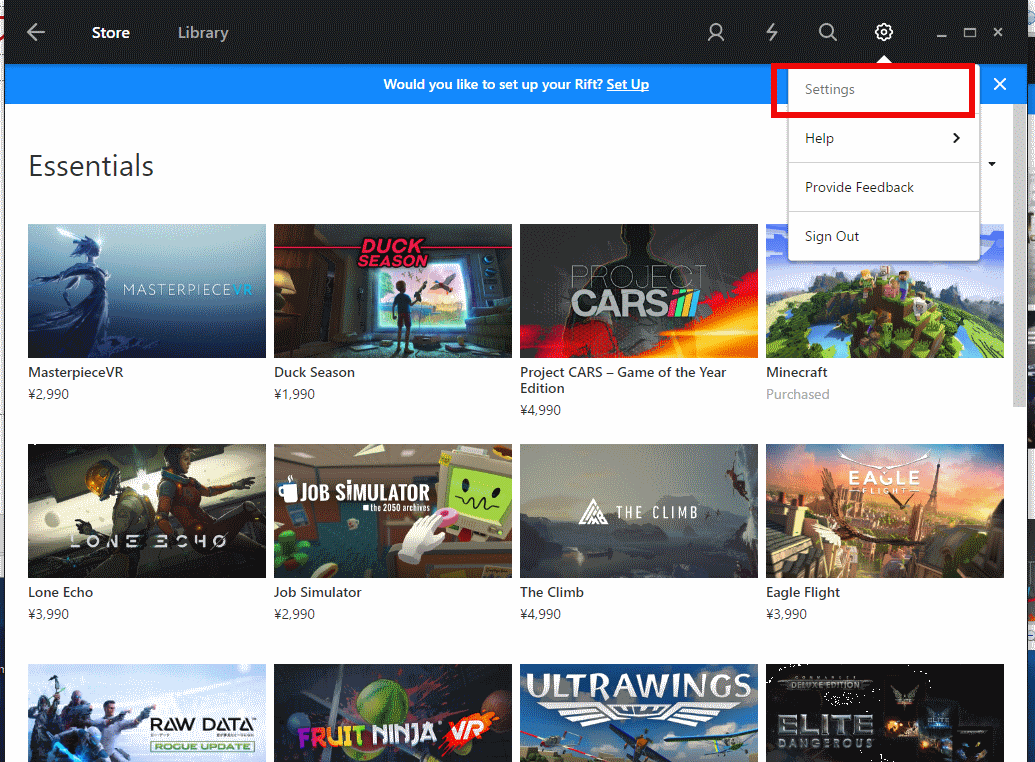Open the friends profile icon
1035x762 pixels.
[x=716, y=32]
